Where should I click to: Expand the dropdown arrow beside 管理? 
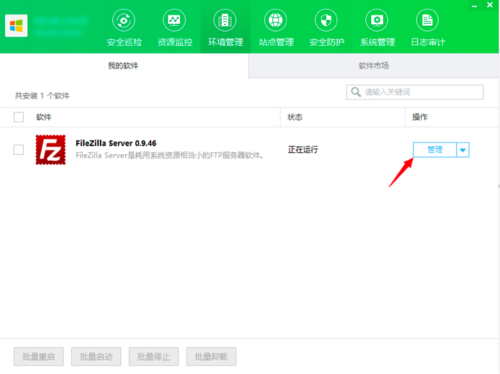click(463, 150)
